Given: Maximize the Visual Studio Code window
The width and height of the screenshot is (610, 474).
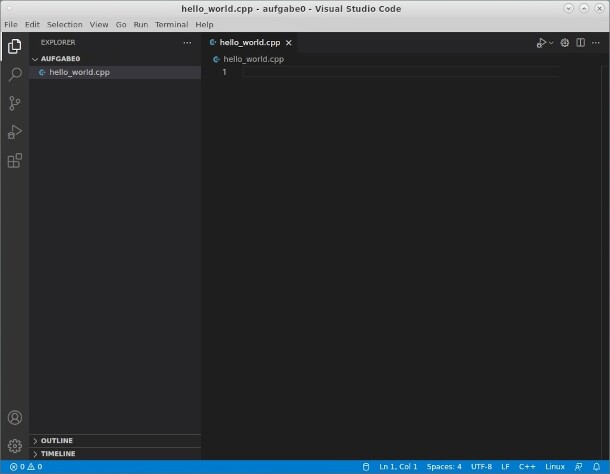Looking at the screenshot, I should [584, 8].
